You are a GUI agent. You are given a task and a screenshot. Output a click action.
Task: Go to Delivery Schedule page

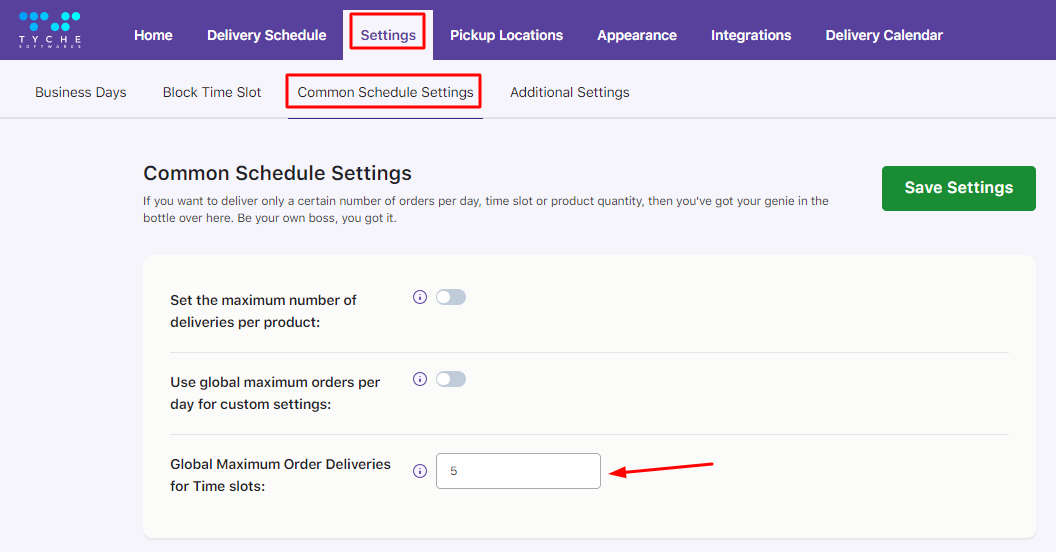266,35
